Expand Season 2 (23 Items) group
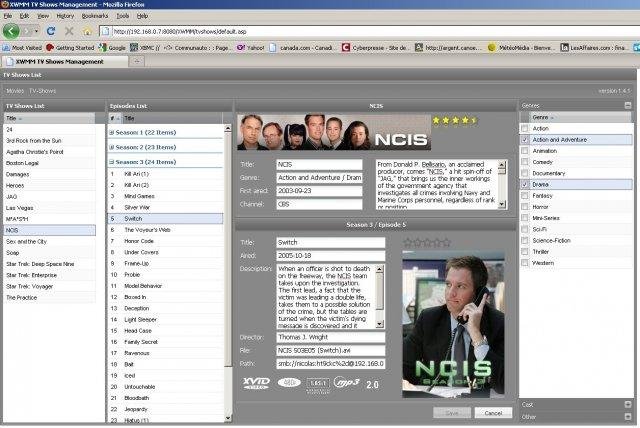Viewport: 640px width, 428px height. (x=112, y=147)
